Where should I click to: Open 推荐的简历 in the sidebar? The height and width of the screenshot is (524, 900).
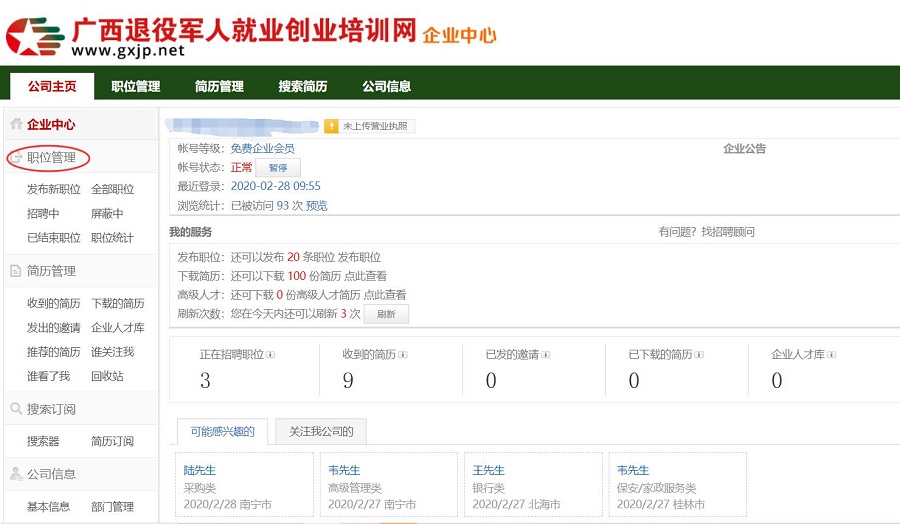54,352
